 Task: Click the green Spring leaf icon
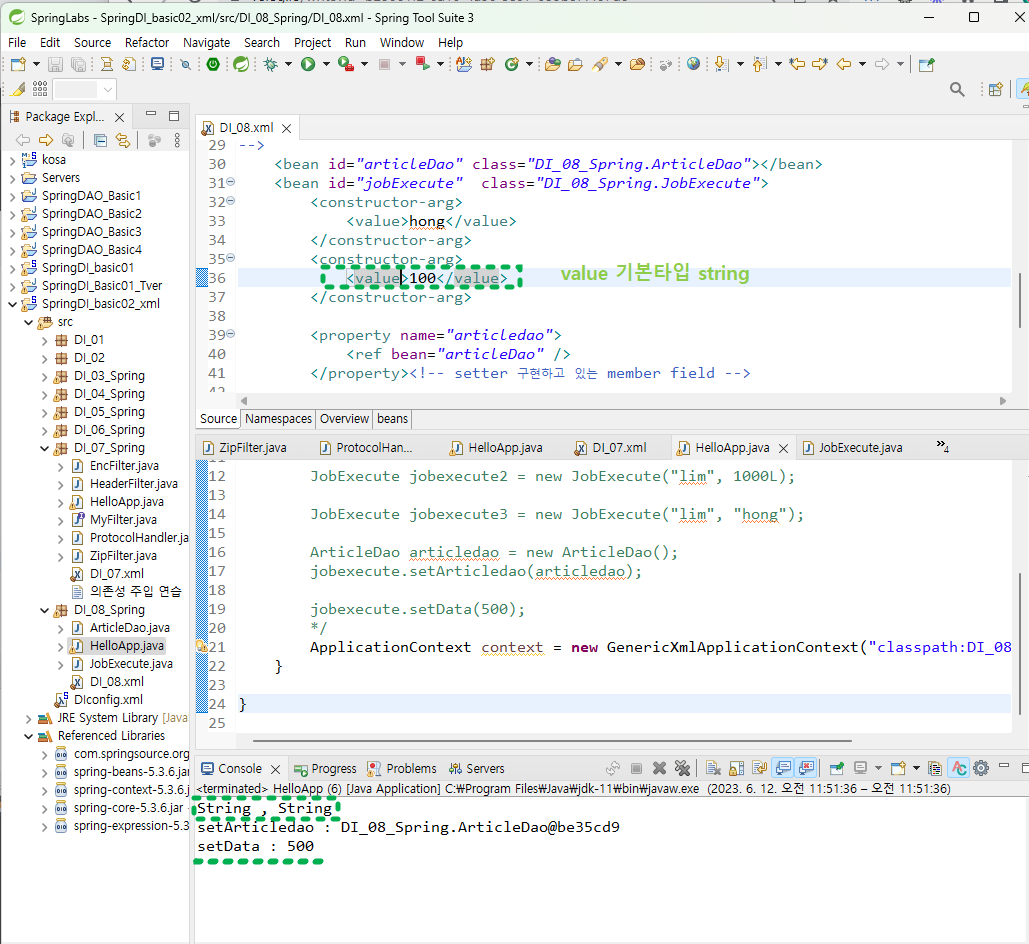pos(241,64)
